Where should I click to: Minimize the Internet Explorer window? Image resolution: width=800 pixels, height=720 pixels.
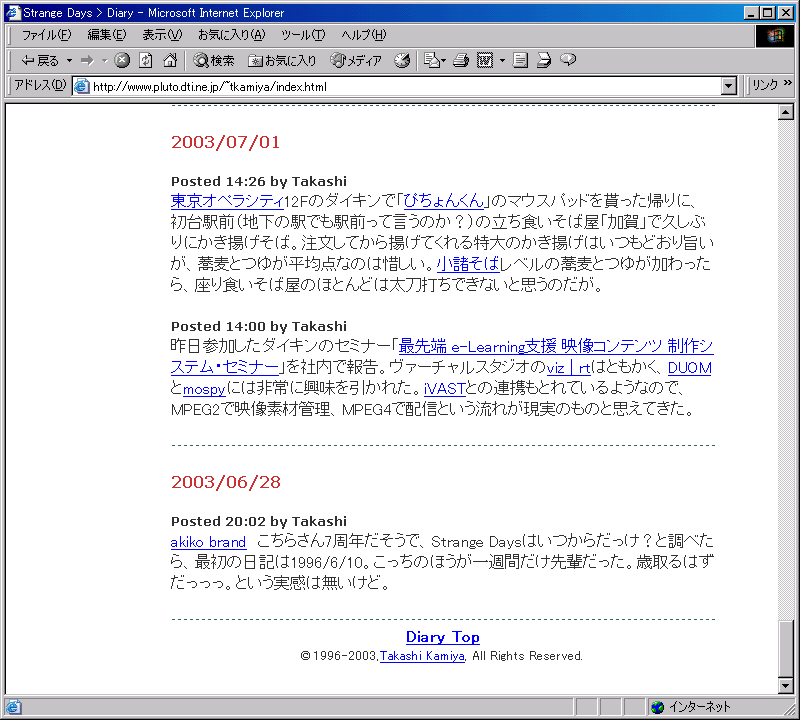pos(751,13)
